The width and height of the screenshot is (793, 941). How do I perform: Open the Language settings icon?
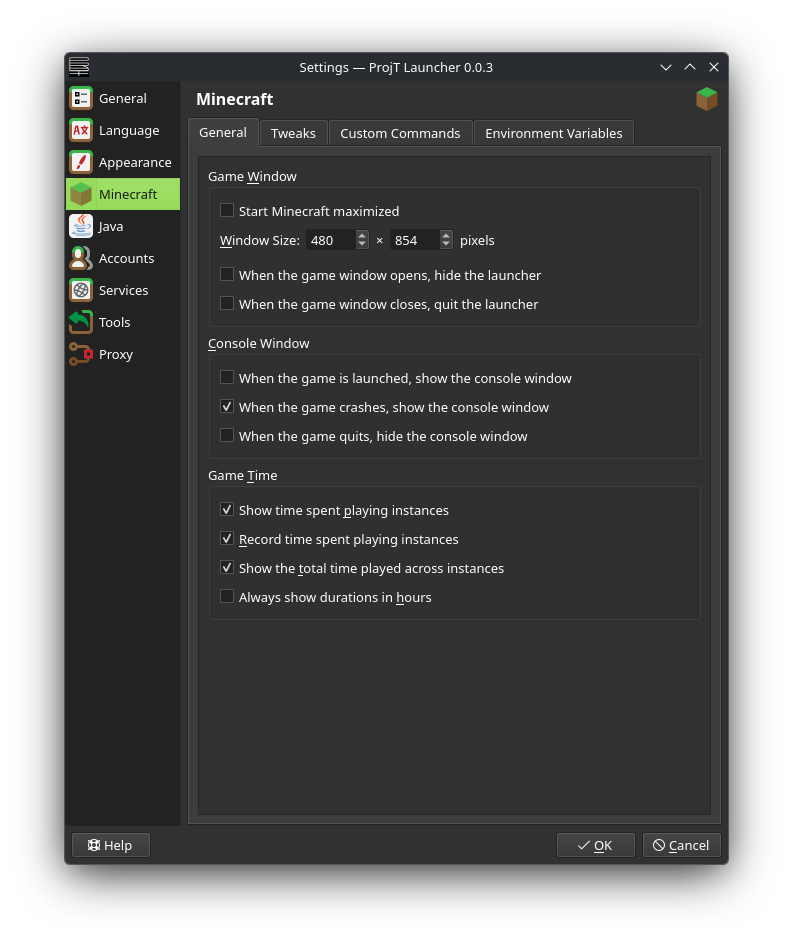click(80, 130)
